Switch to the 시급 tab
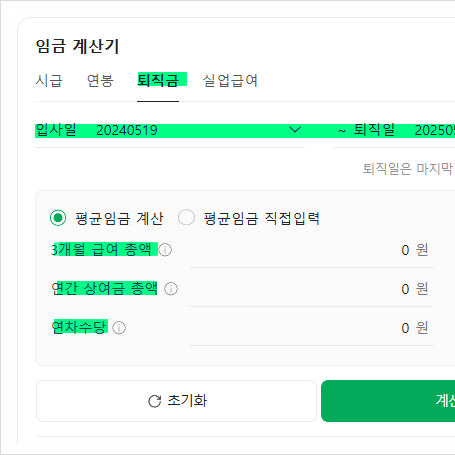 pos(49,81)
